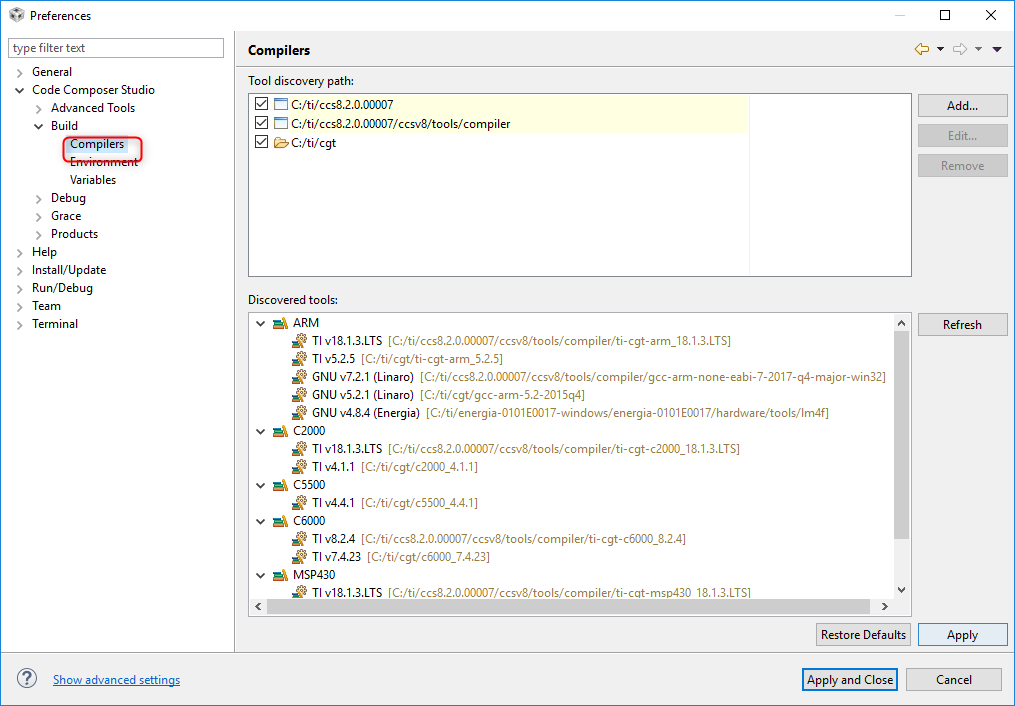This screenshot has width=1015, height=706.
Task: Select the Team preferences item
Action: click(46, 305)
